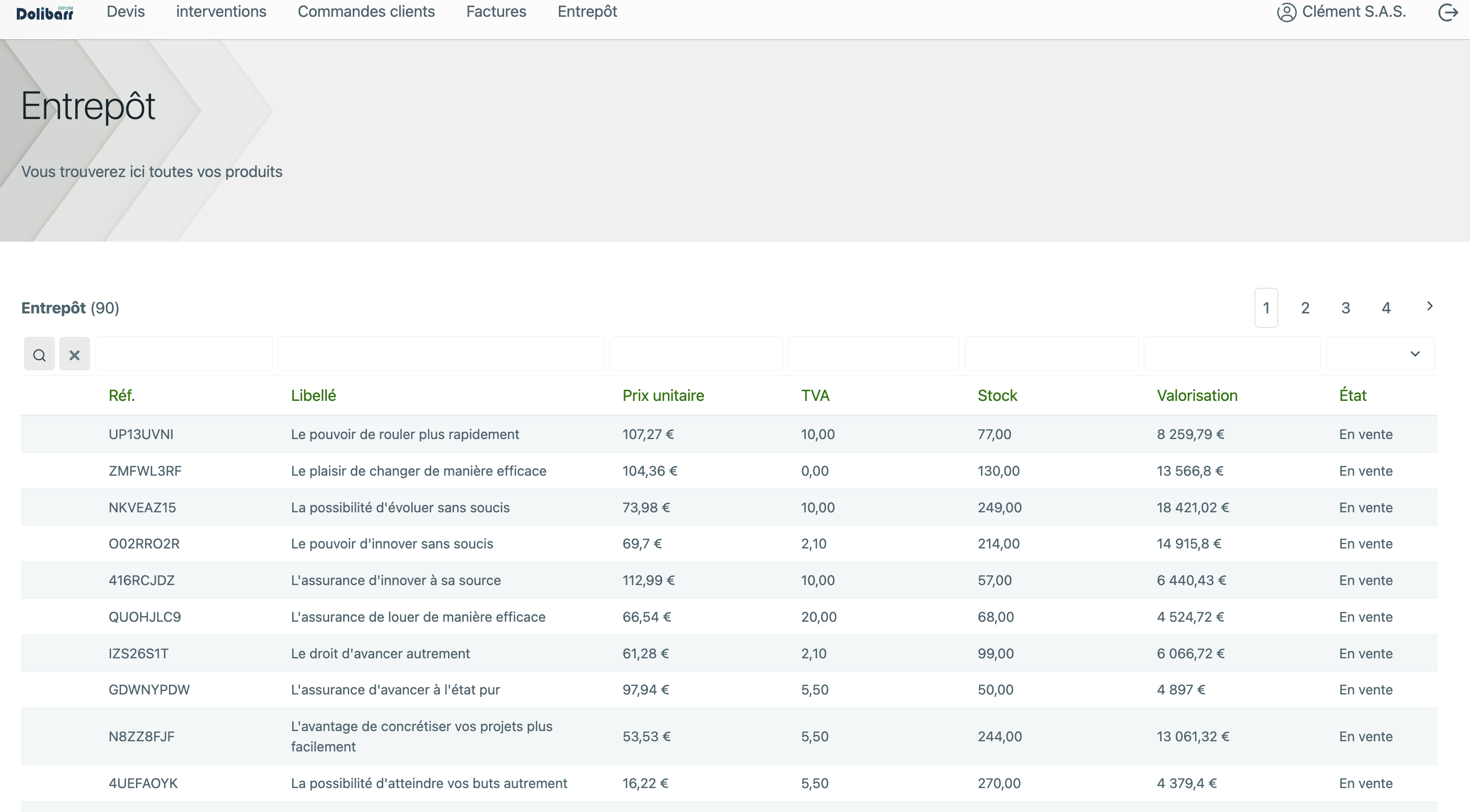Open the Devis menu
Viewport: 1470px width, 812px height.
coord(126,11)
